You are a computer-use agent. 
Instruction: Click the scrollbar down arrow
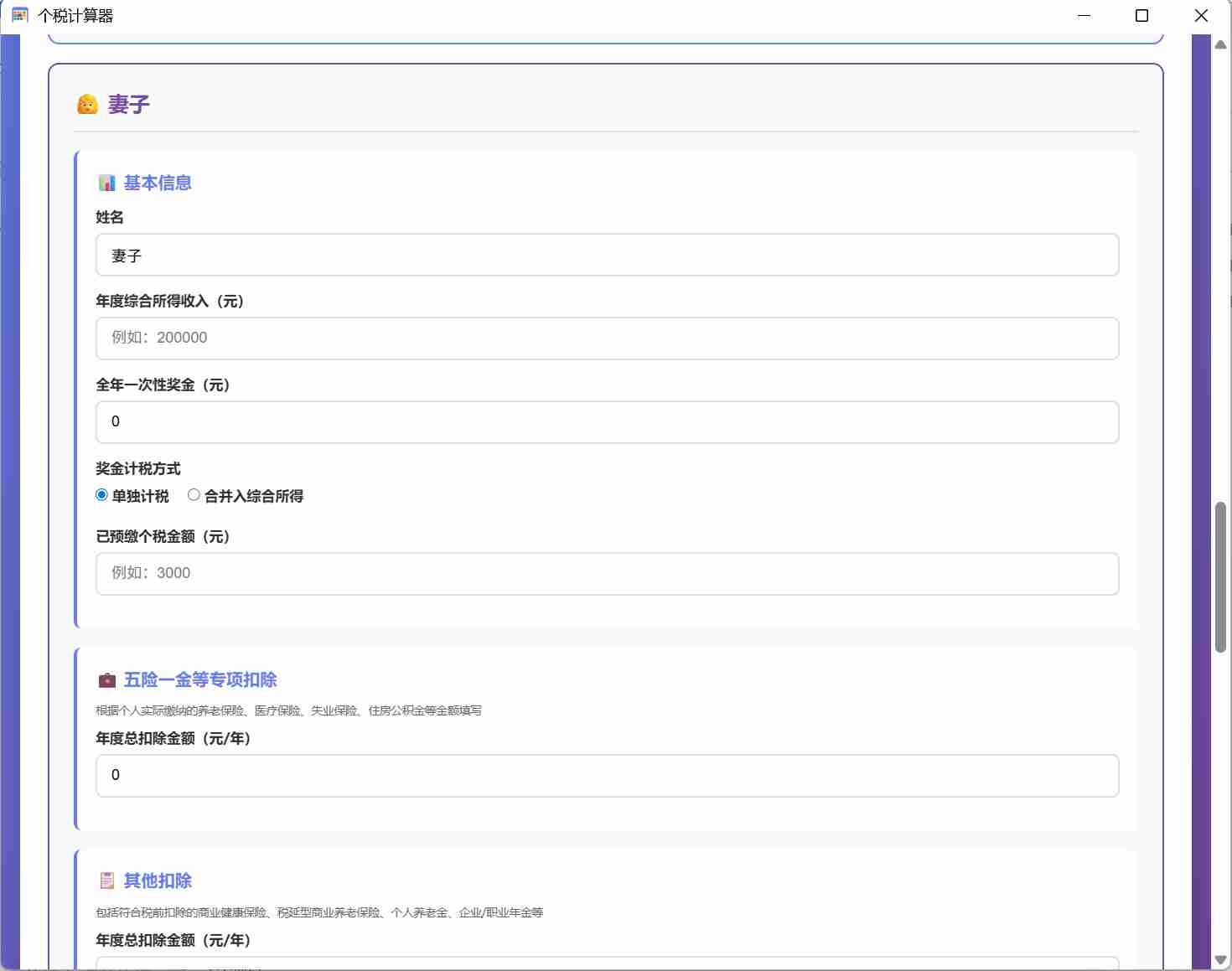click(1220, 960)
